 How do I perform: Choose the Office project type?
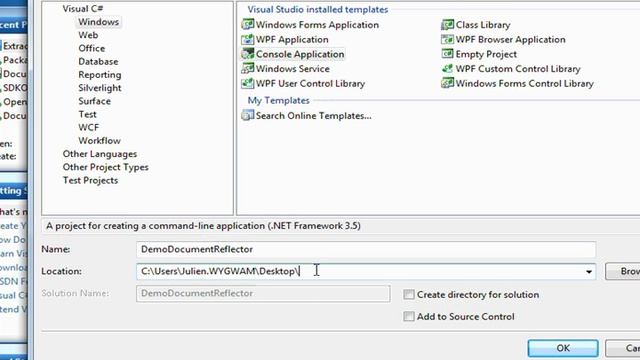coord(92,48)
